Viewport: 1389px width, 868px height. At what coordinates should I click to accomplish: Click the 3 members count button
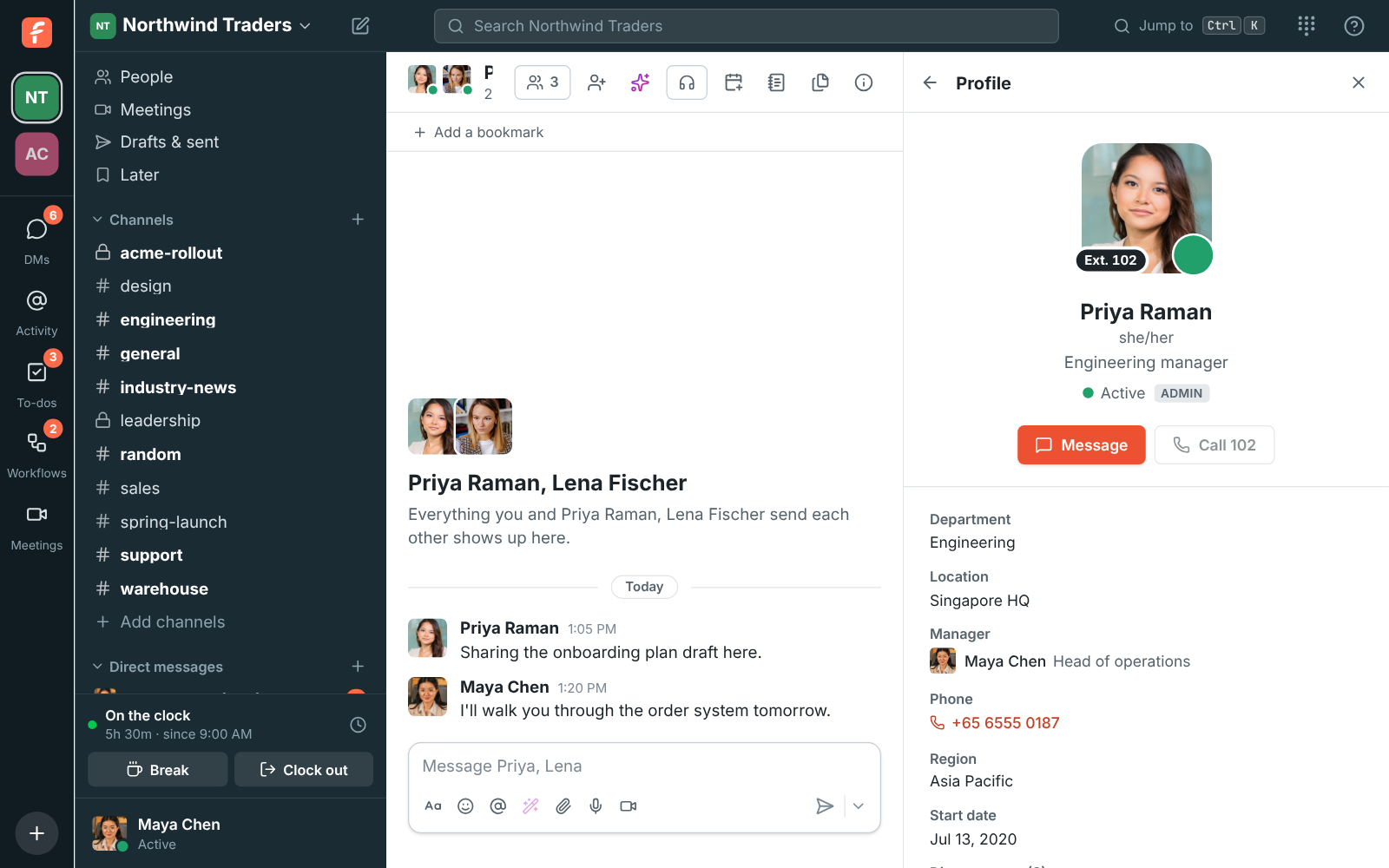click(543, 82)
